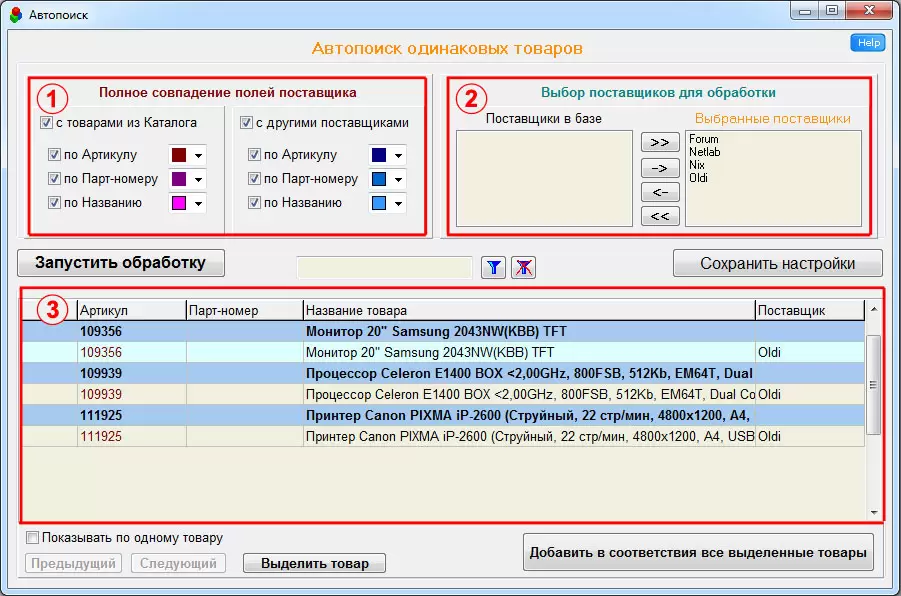The height and width of the screenshot is (596, 901).
Task: Click the magenta catalog 'по Названию' color swatch
Action: 178,204
